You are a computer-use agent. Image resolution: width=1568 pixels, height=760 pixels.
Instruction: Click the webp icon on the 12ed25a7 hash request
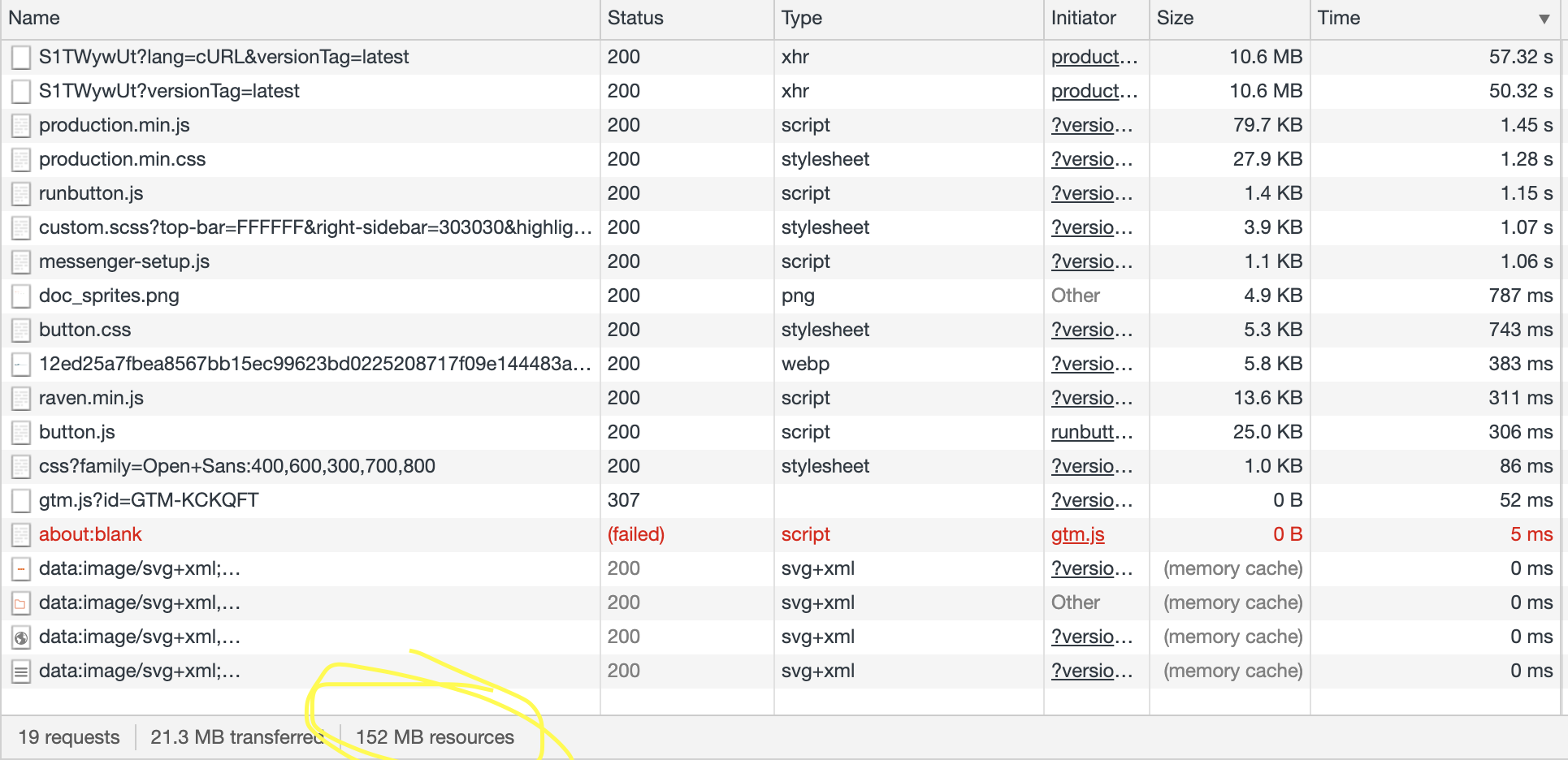(x=20, y=364)
